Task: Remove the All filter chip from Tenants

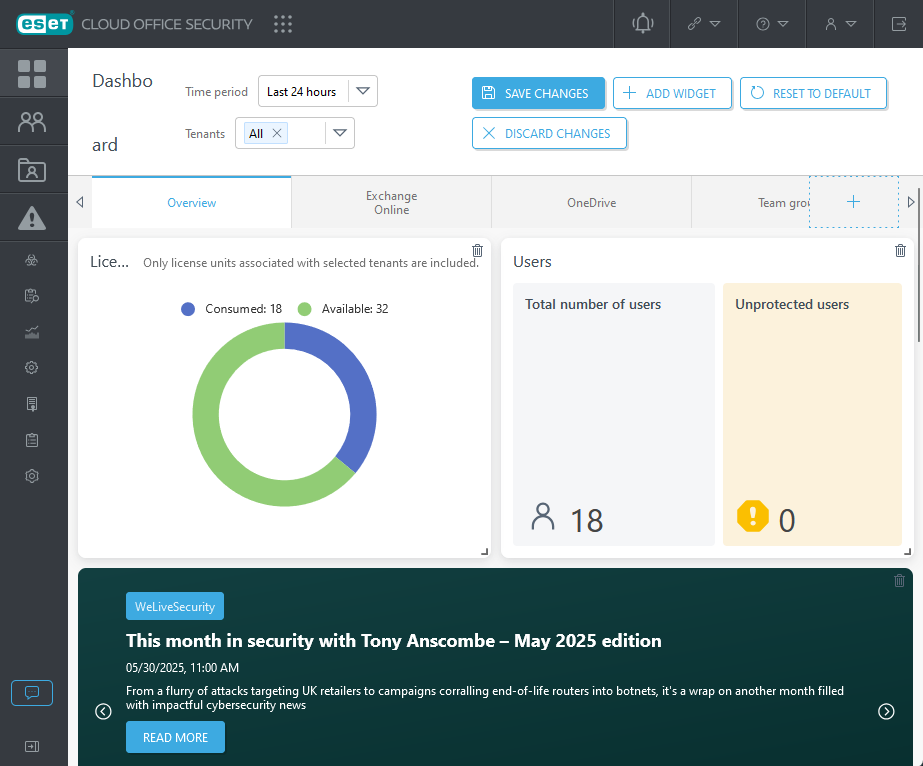Action: pos(277,132)
